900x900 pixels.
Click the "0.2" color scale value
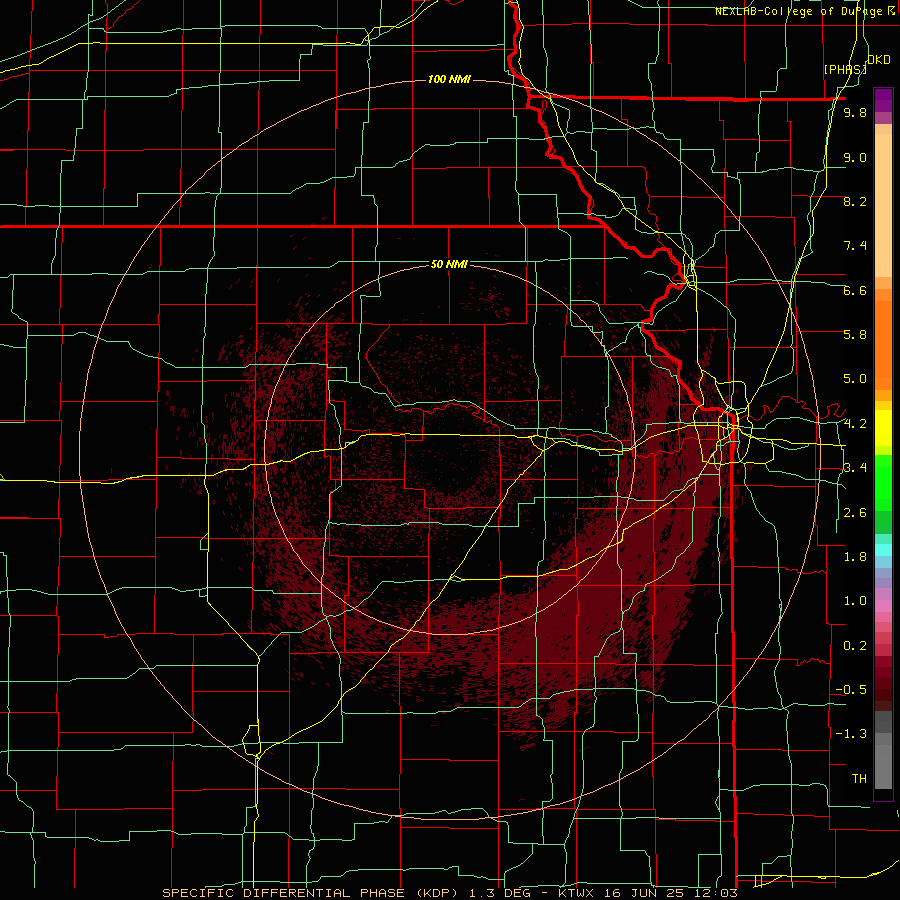pos(855,646)
